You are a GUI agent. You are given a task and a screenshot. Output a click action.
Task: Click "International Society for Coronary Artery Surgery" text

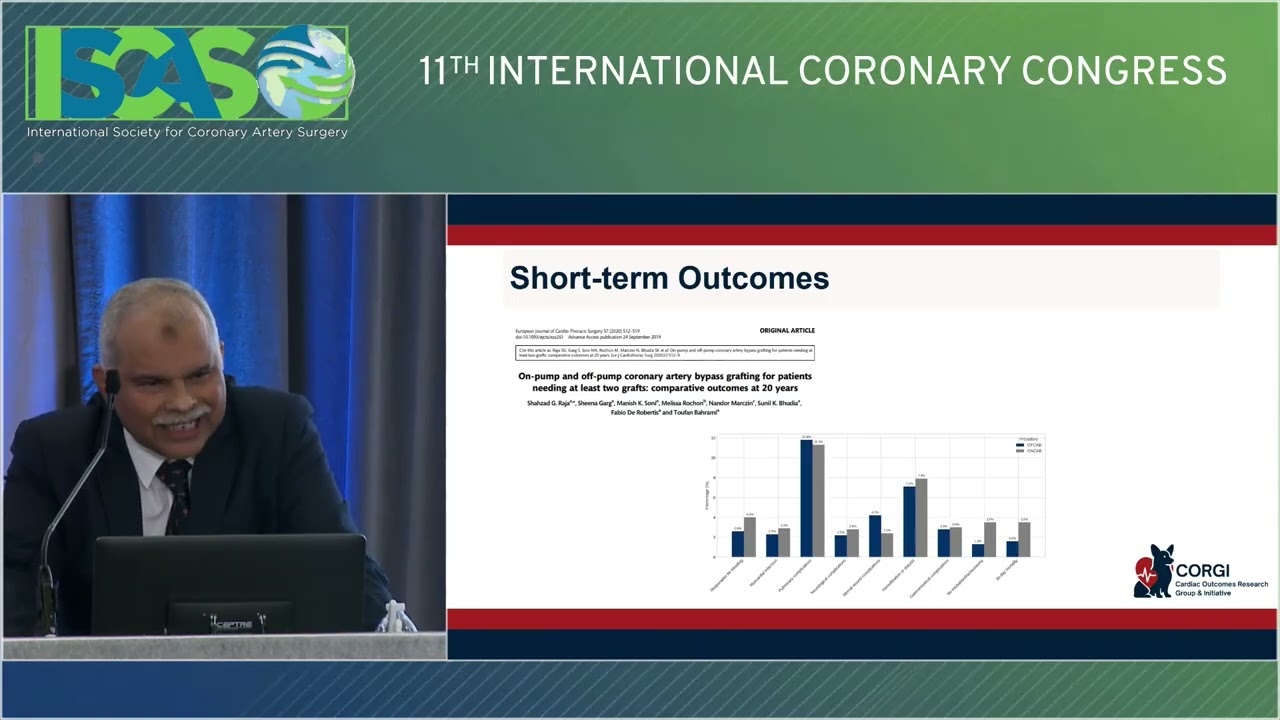(187, 132)
